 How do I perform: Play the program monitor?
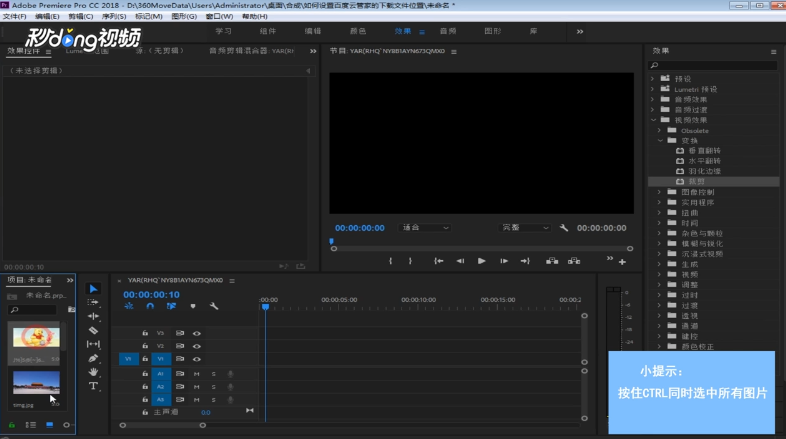click(481, 261)
